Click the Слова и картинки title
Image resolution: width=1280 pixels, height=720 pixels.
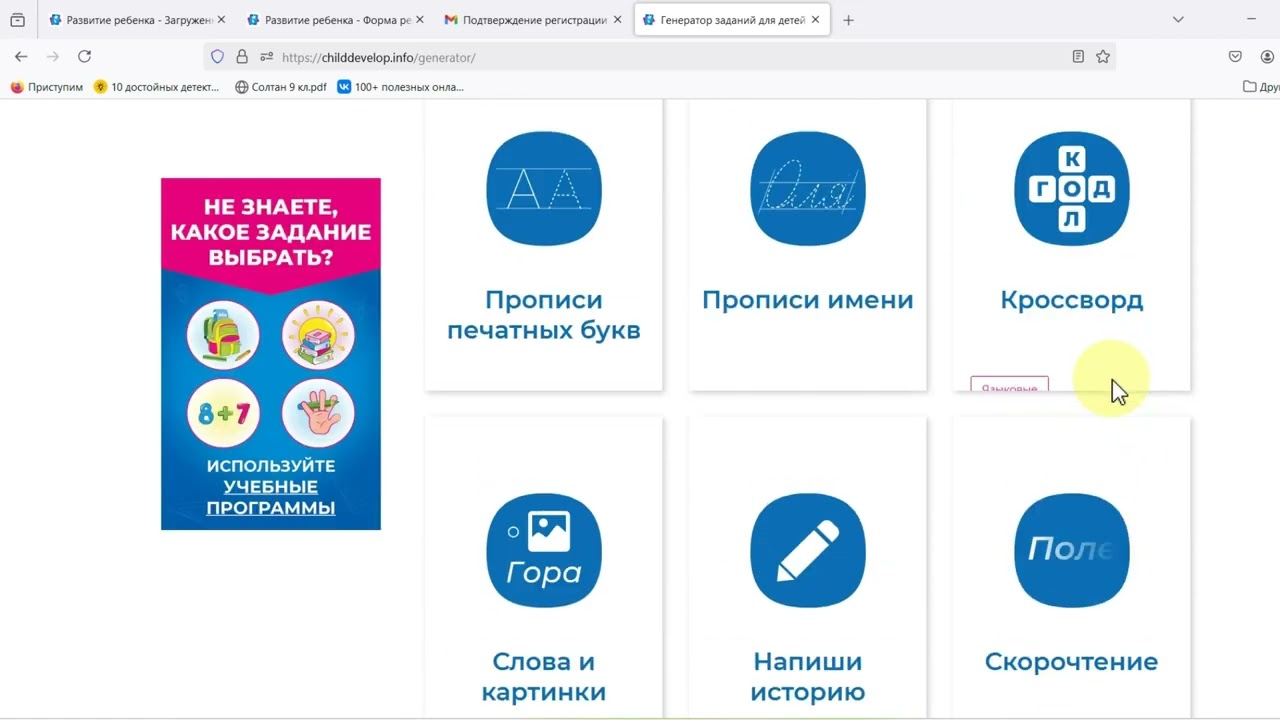click(x=544, y=676)
